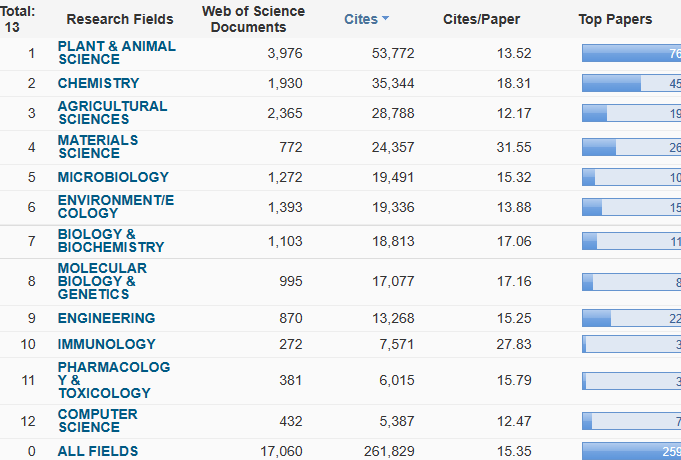Open the Chemistry research field link
Viewport: 681px width, 460px height.
(x=98, y=83)
